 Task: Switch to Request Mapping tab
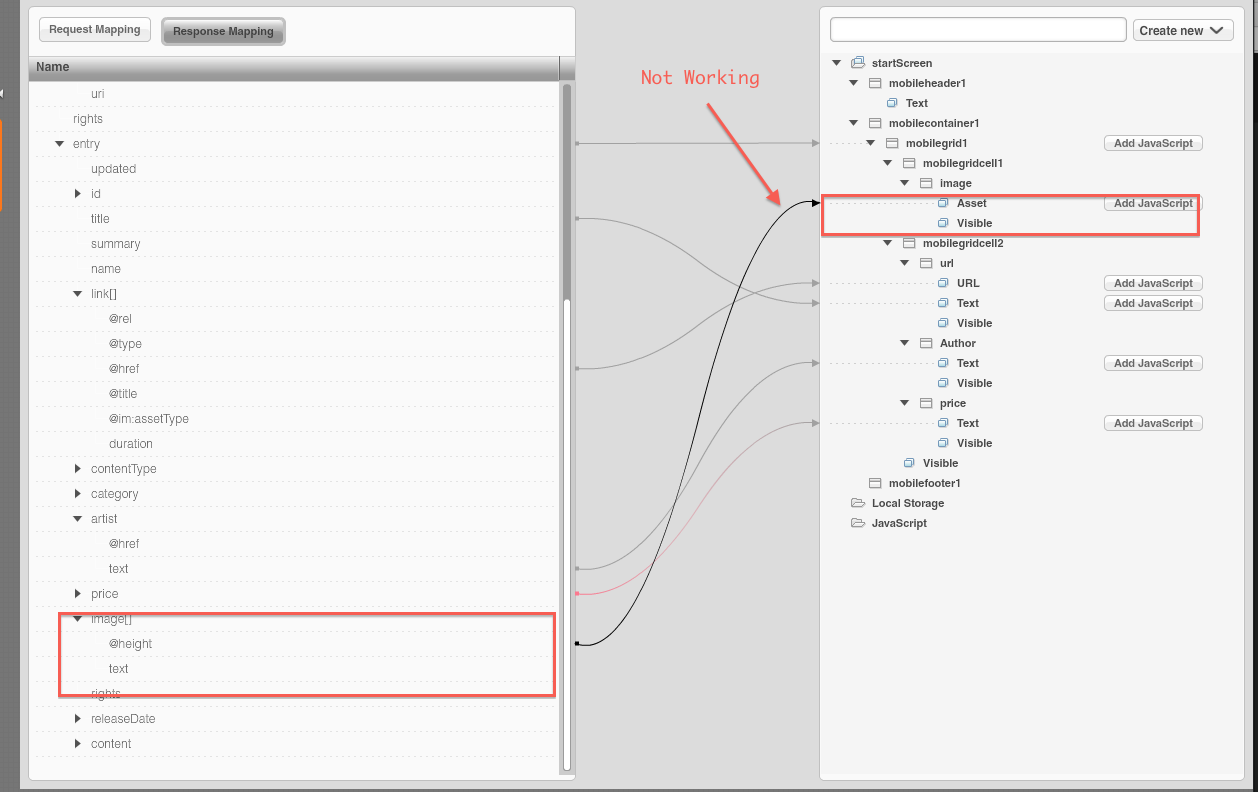(x=95, y=30)
